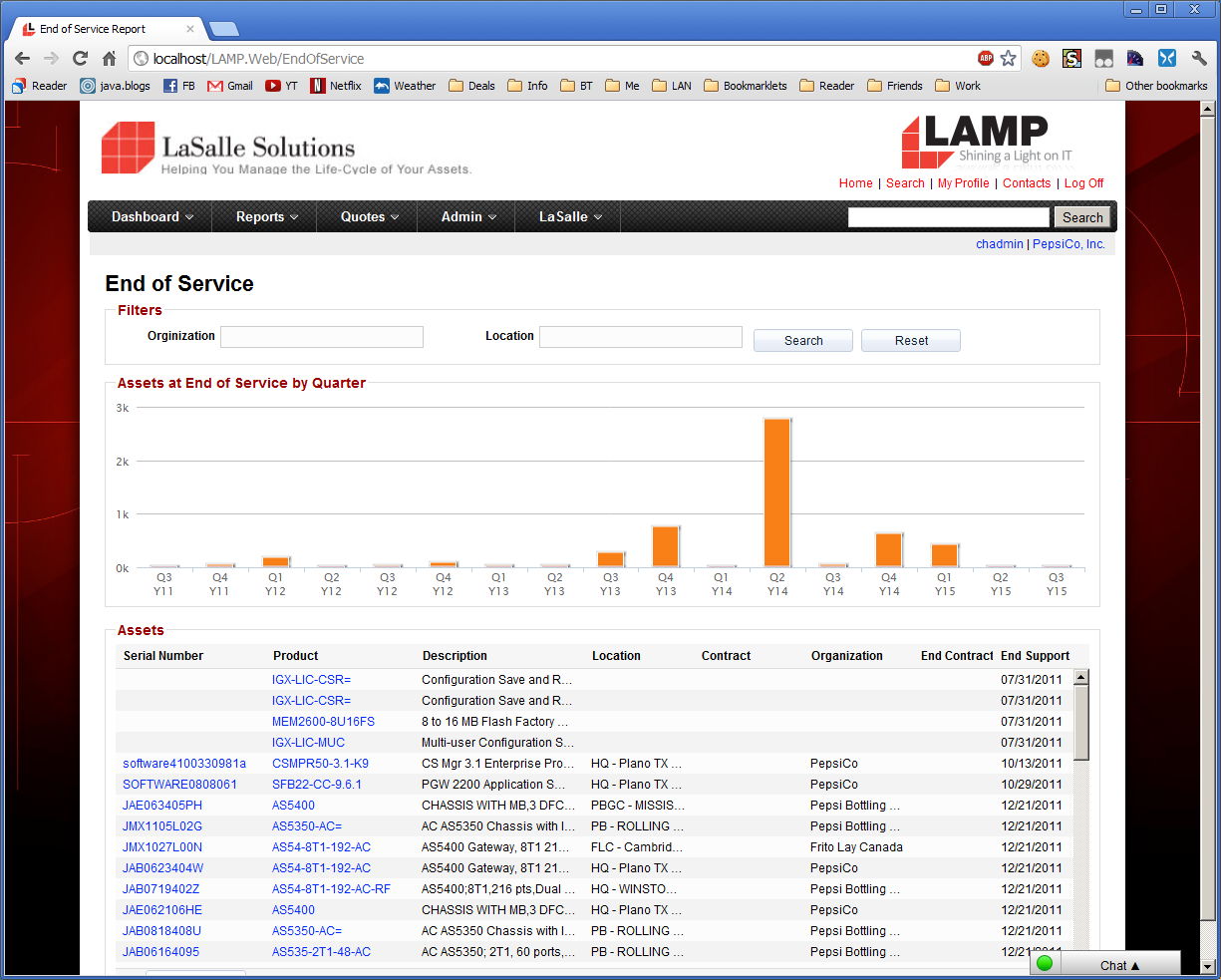Click the Q4 Y13 chart bar

[666, 546]
